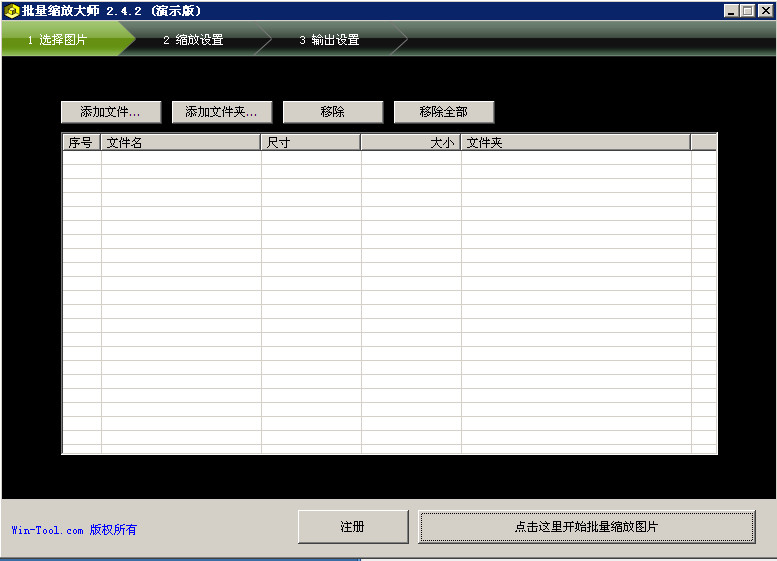The height and width of the screenshot is (561, 777).
Task: Close the 批量缩放大师 window
Action: coord(765,10)
